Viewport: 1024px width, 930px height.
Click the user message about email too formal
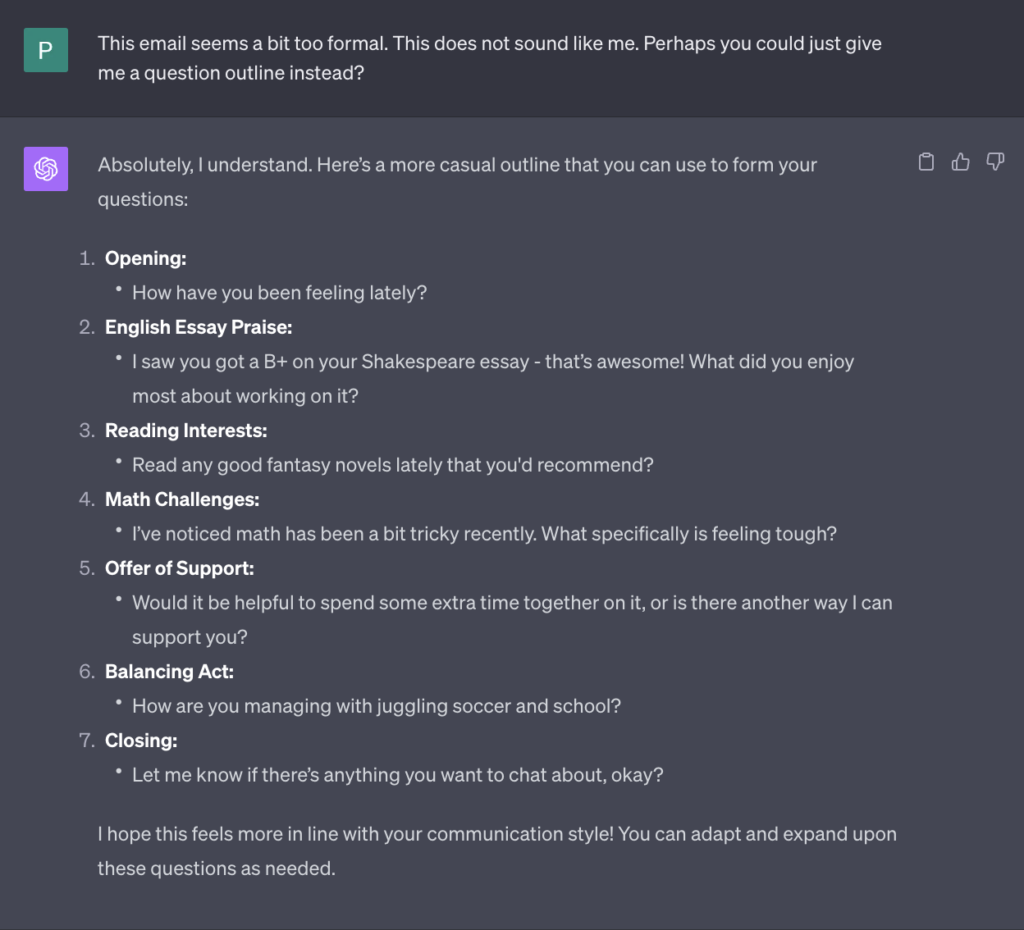pos(490,58)
